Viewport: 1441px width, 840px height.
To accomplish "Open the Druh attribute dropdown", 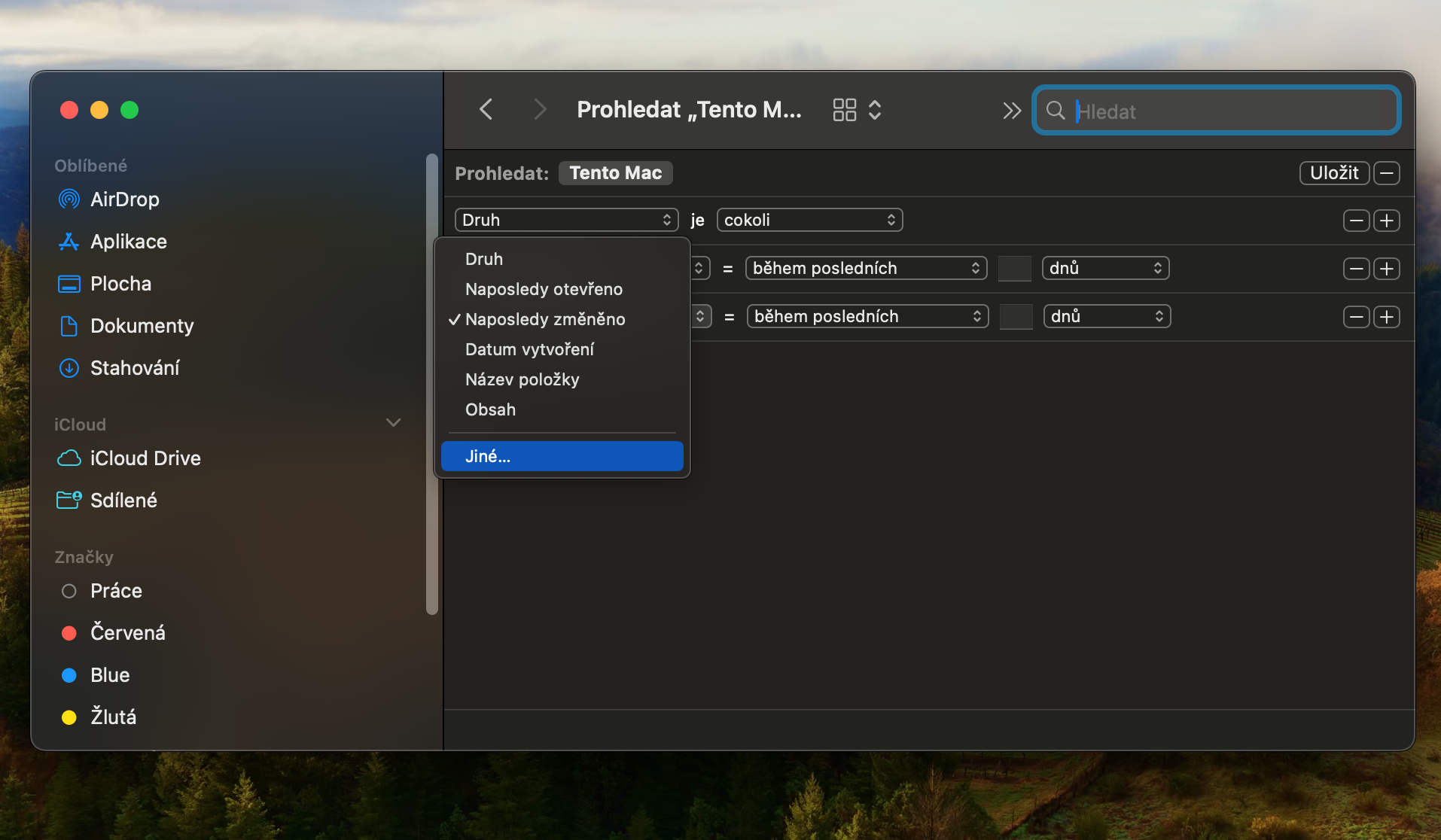I will 567,220.
